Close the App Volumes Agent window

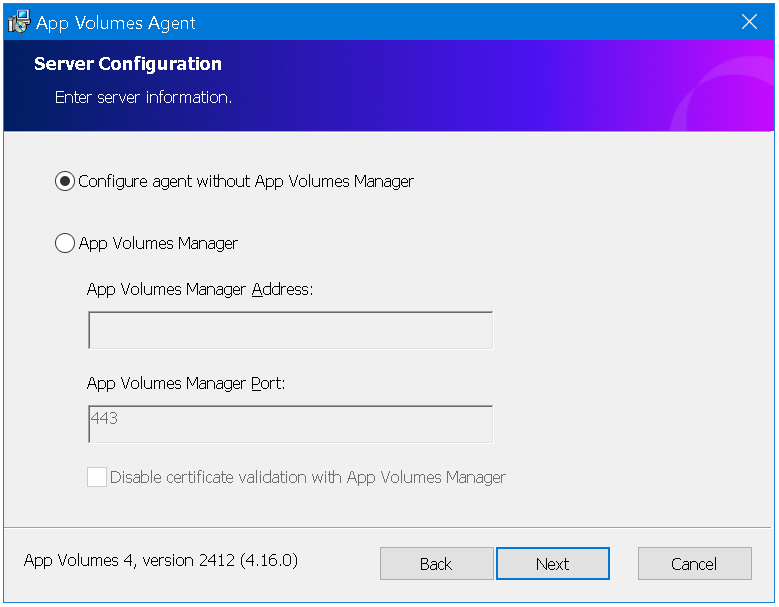749,22
